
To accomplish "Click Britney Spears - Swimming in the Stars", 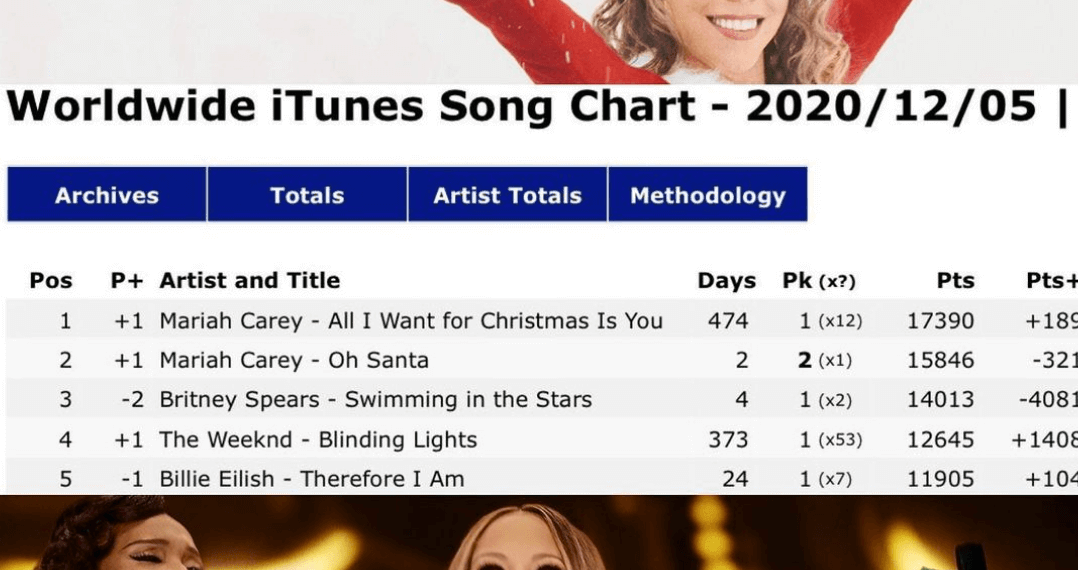I will [x=375, y=400].
